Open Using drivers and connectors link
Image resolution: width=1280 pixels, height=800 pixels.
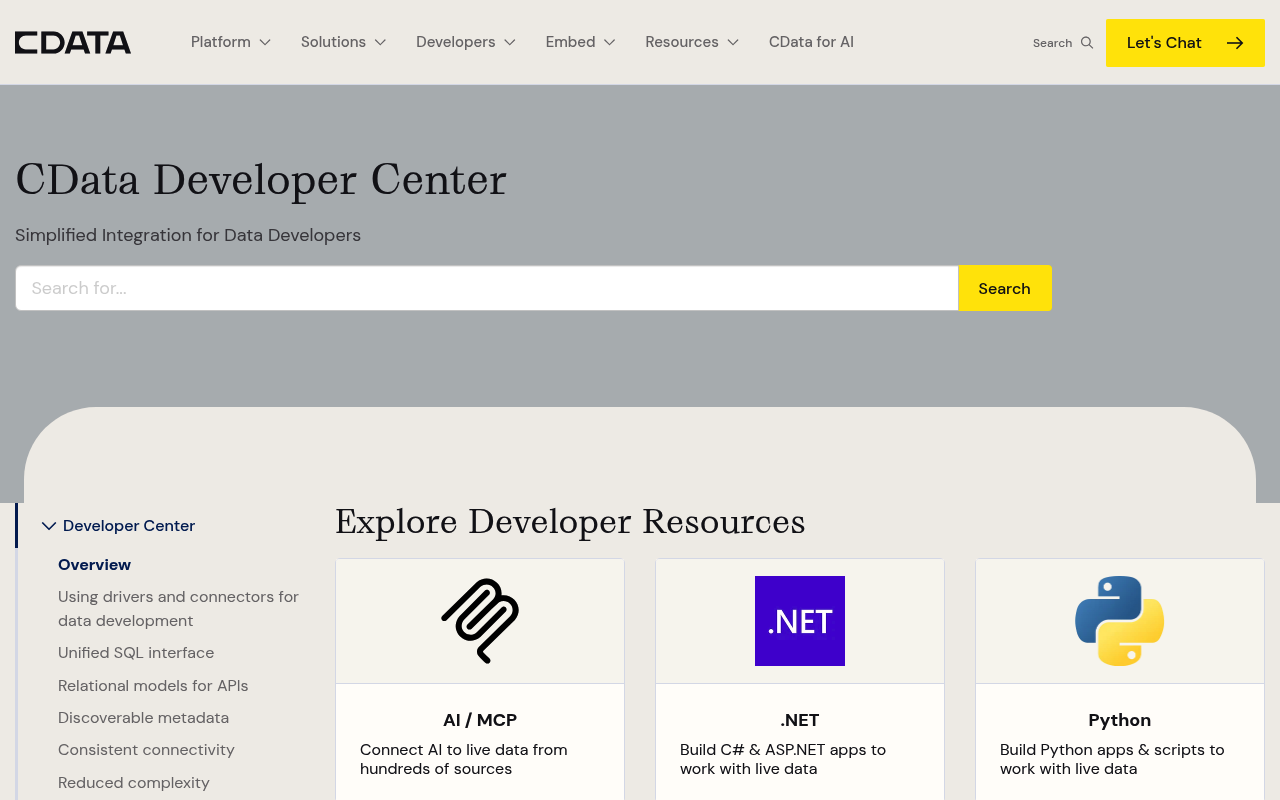[x=178, y=609]
